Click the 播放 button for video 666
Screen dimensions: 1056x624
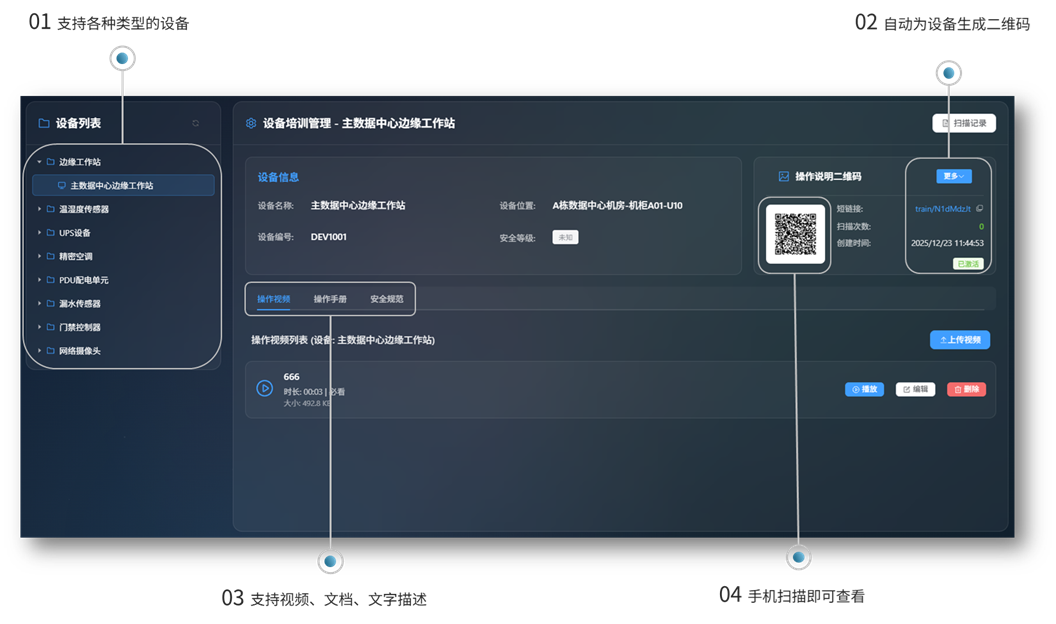[x=866, y=389]
